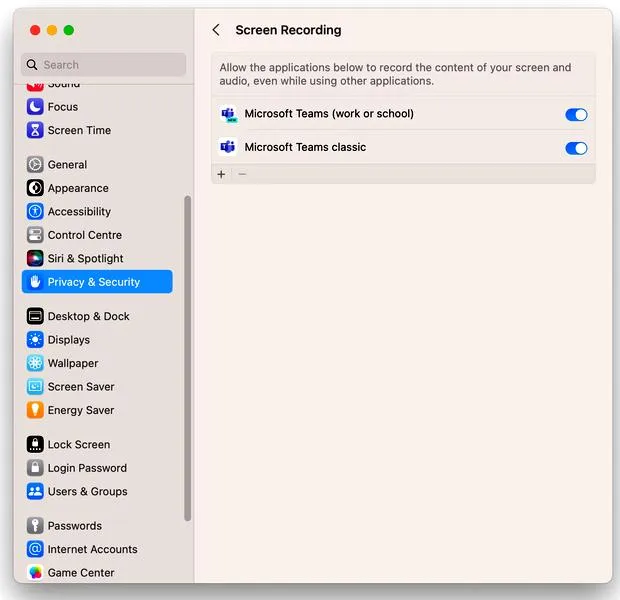
Task: Click the Energy Saver bulb icon
Action: click(x=35, y=410)
